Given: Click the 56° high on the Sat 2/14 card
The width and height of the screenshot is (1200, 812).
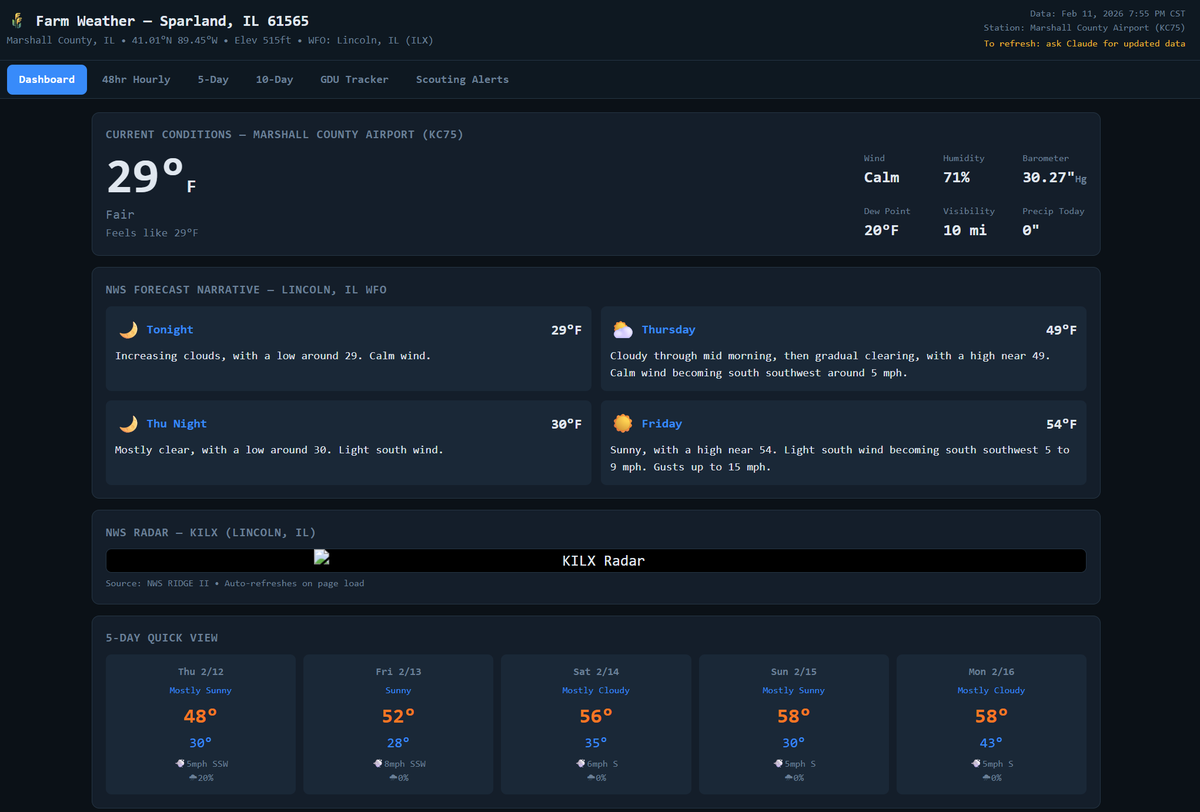Looking at the screenshot, I should click(596, 716).
